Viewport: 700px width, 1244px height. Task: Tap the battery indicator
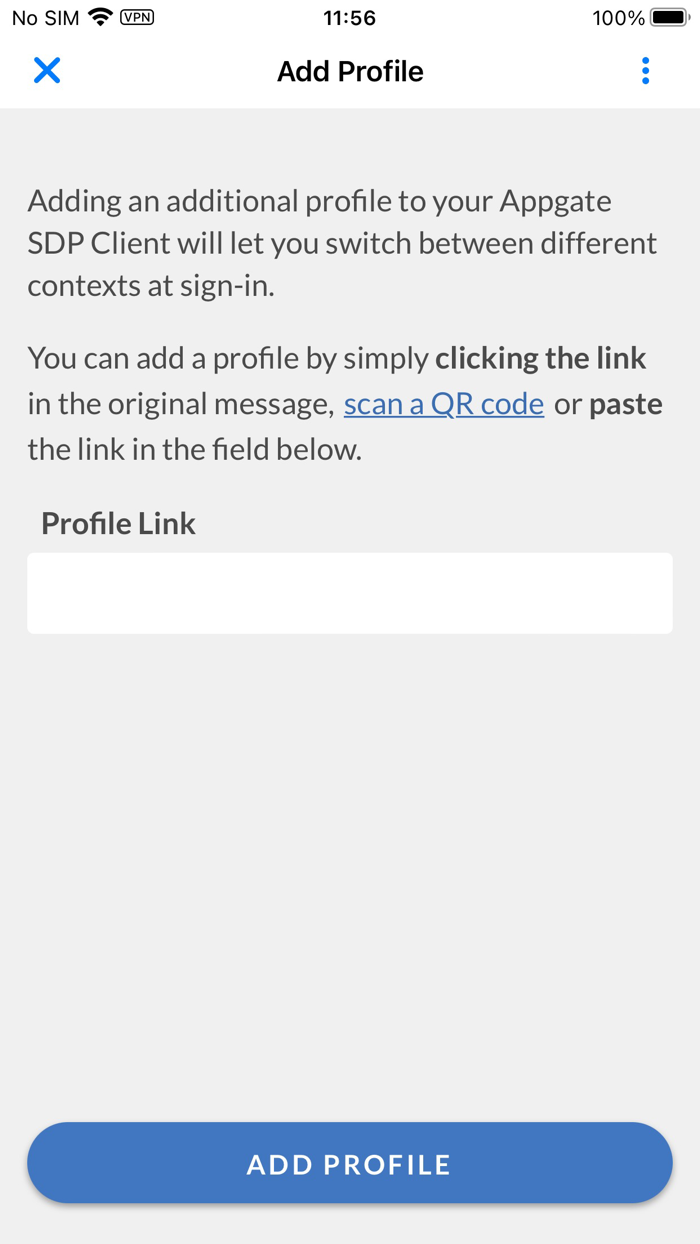point(669,16)
